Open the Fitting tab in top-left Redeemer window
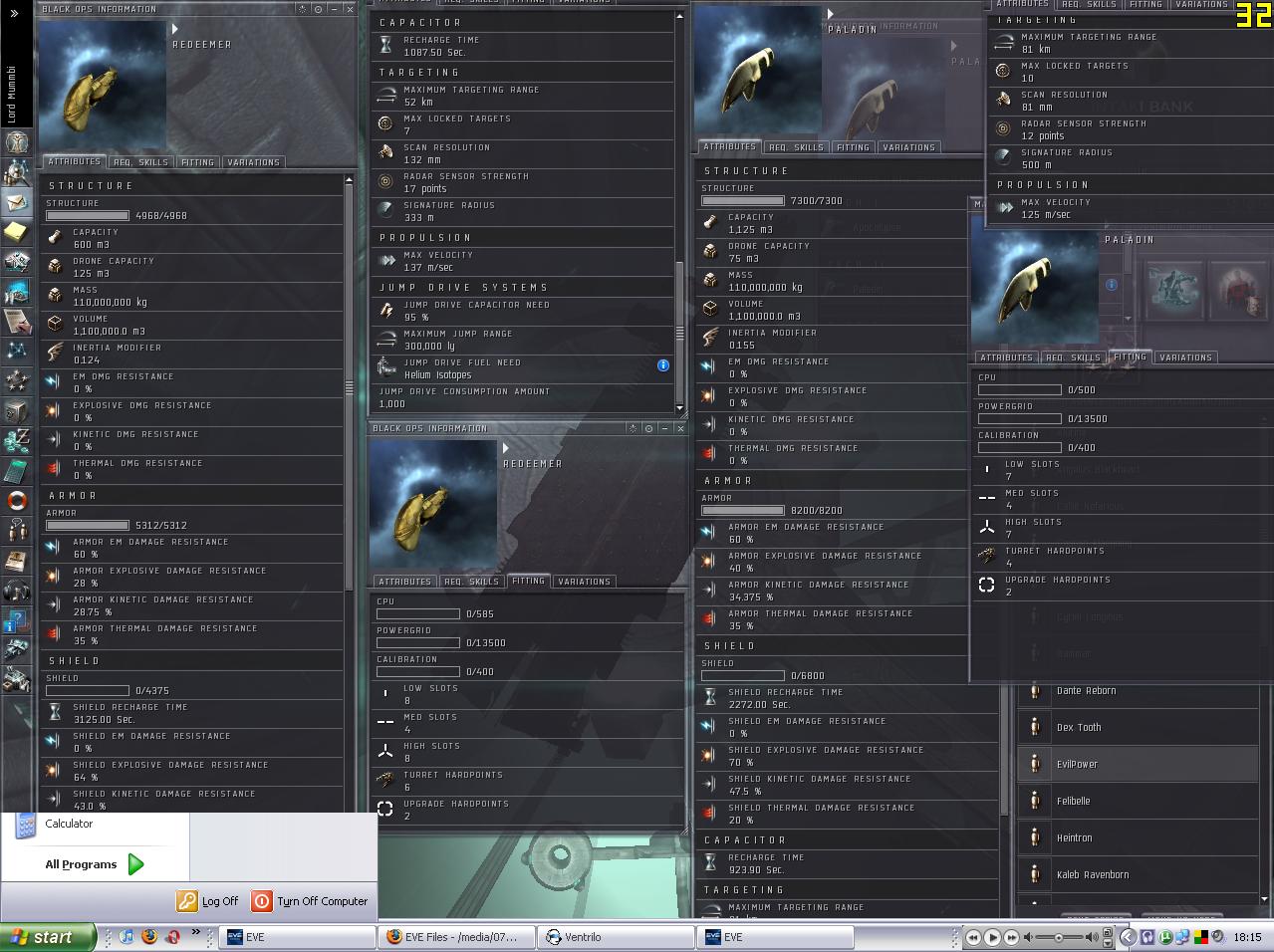 coord(197,162)
